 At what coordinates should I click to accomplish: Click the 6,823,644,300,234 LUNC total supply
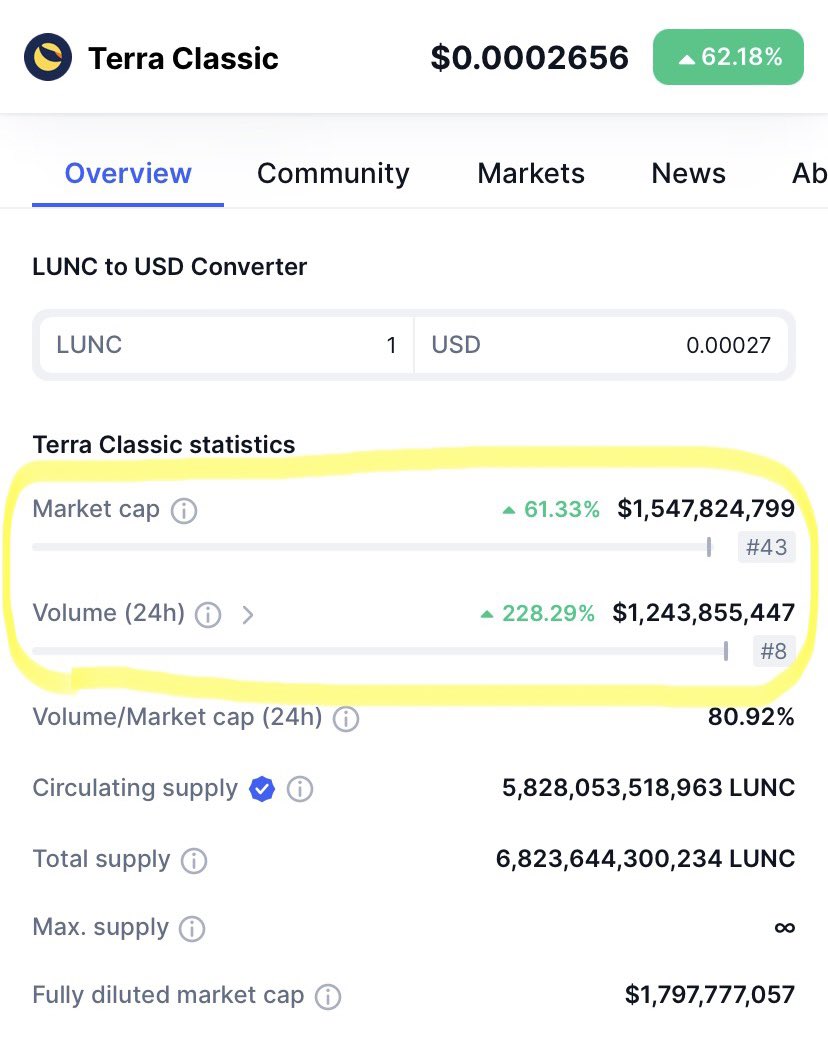(x=645, y=859)
